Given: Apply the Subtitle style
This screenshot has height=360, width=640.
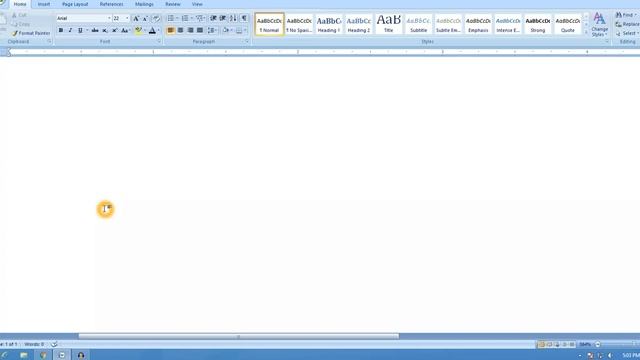Looking at the screenshot, I should click(418, 24).
